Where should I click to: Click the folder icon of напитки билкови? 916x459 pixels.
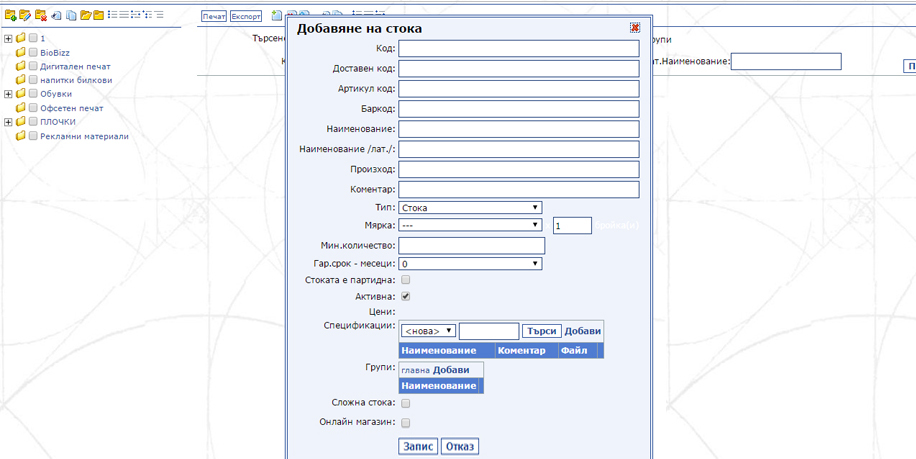tap(21, 80)
